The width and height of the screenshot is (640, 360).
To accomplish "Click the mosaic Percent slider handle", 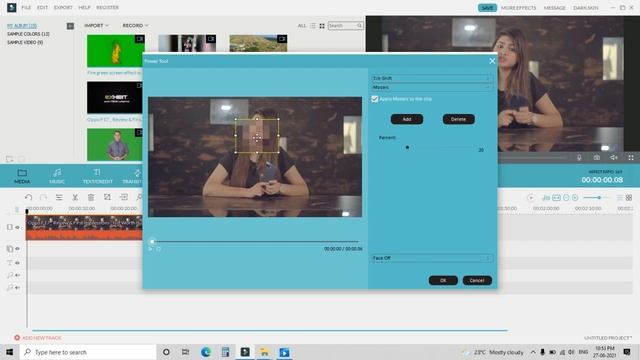I will (x=407, y=147).
